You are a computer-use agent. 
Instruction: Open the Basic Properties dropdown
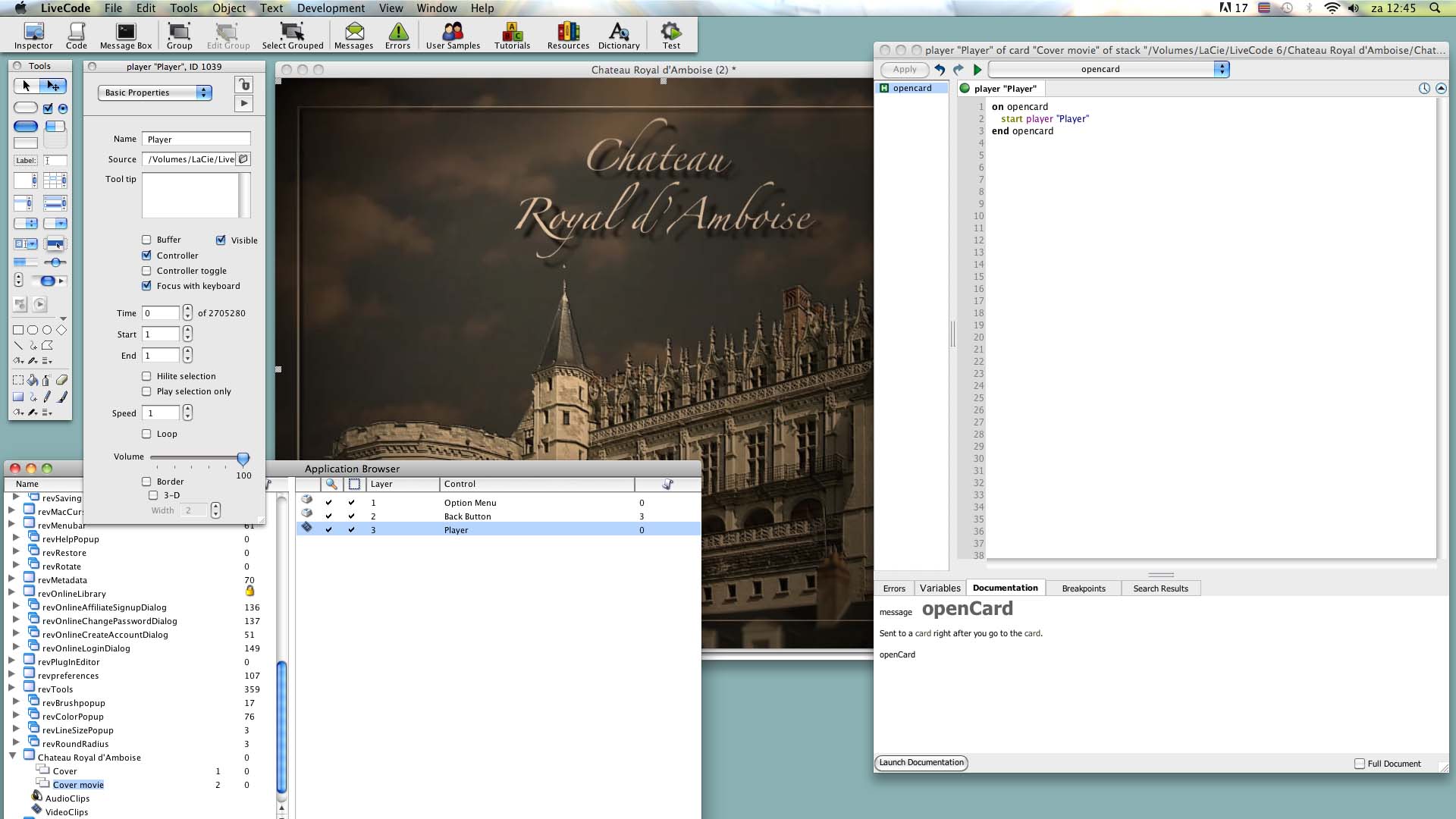tap(155, 93)
